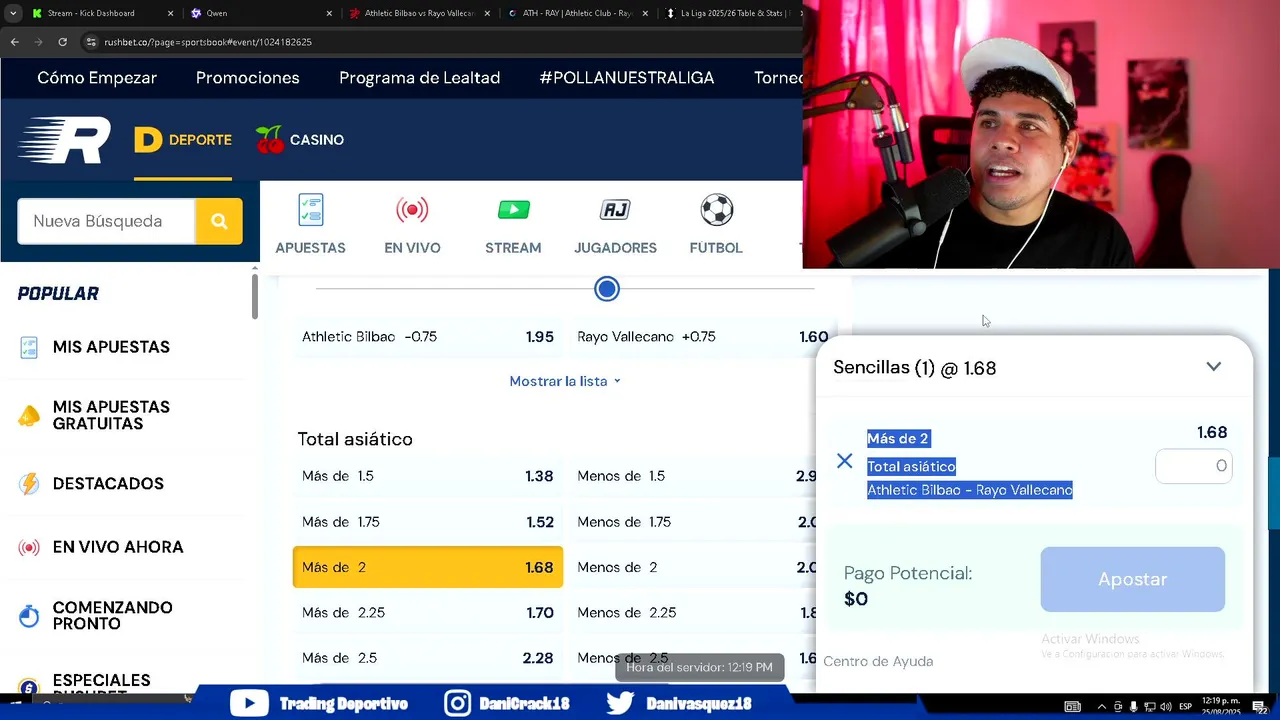This screenshot has width=1280, height=720.
Task: Open En Vivo Ahora in sidebar
Action: (x=118, y=547)
